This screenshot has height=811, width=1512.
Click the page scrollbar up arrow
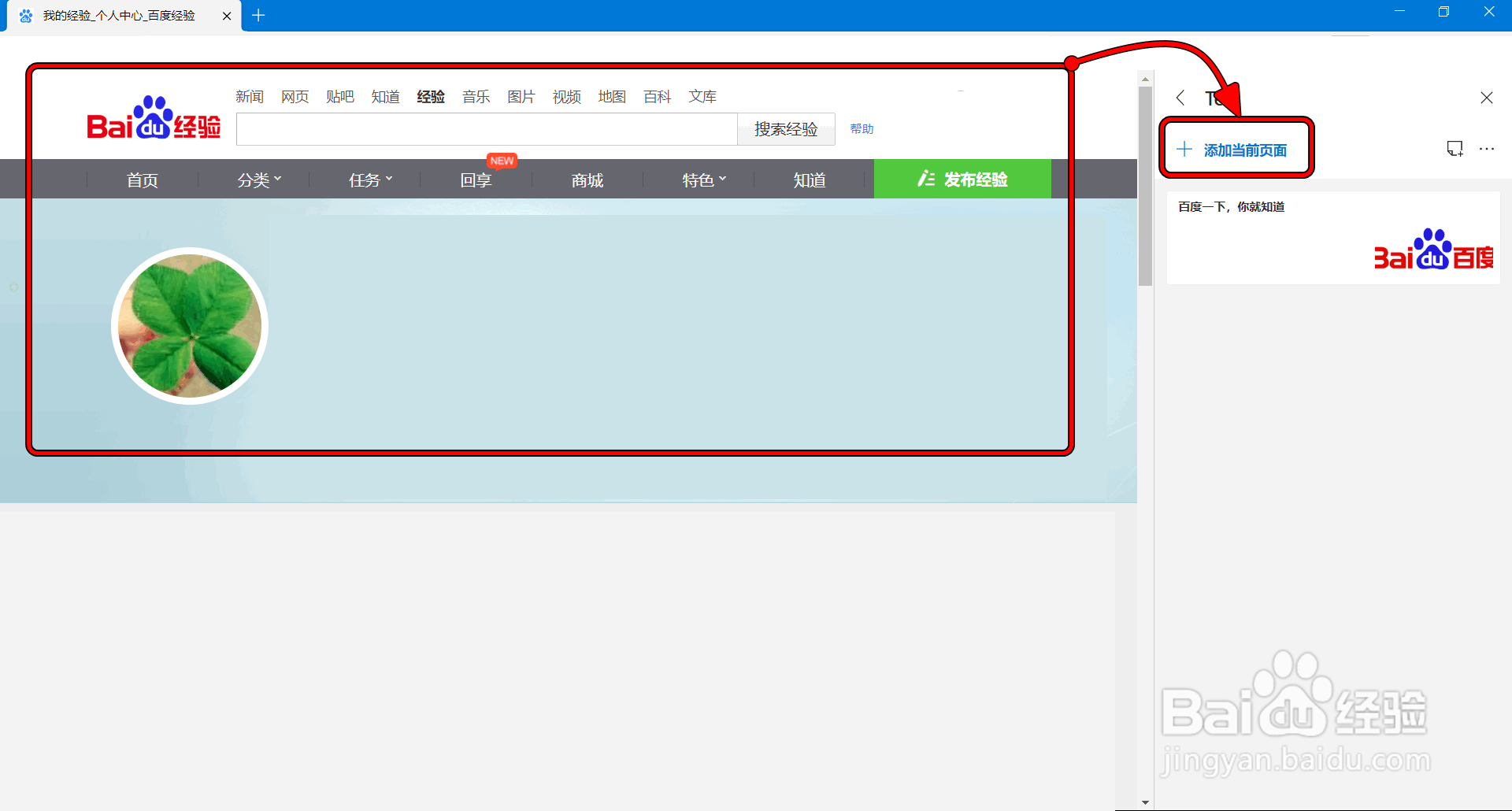pyautogui.click(x=1145, y=79)
